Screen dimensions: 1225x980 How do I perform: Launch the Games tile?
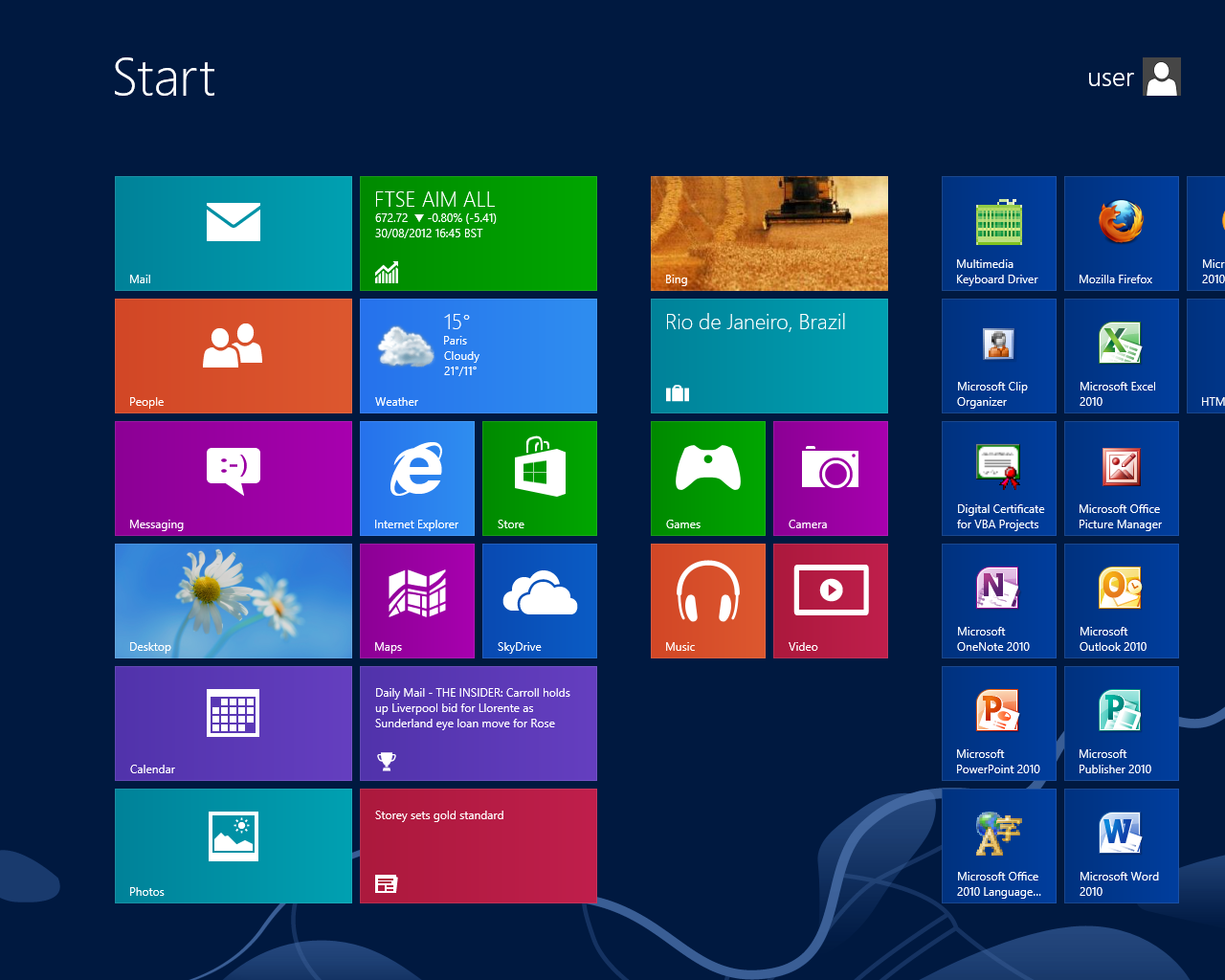[x=708, y=479]
